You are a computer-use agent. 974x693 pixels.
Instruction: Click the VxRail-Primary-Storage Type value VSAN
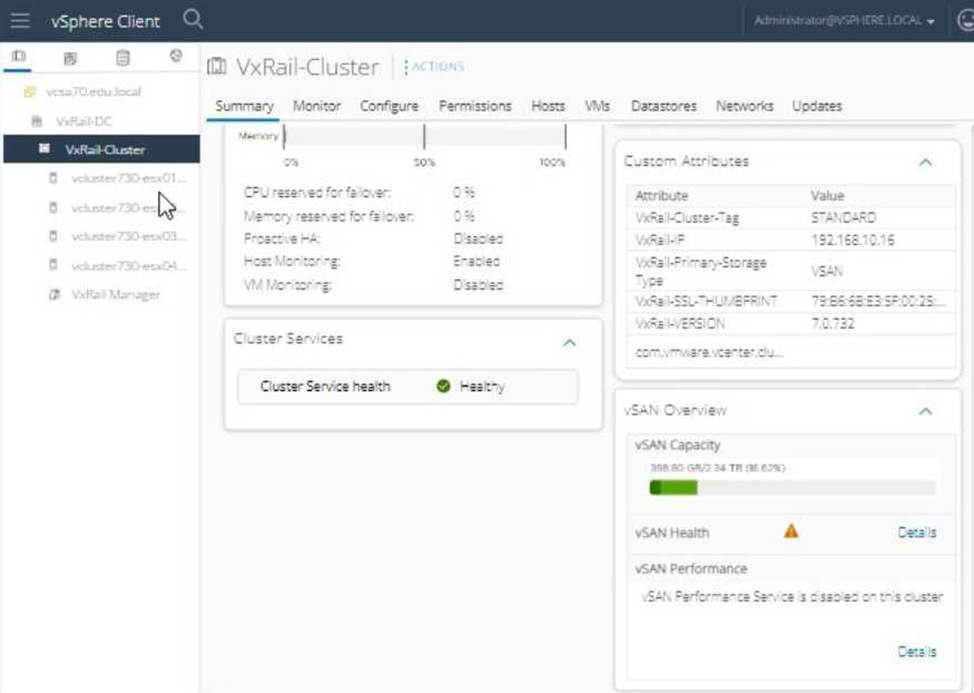click(827, 271)
